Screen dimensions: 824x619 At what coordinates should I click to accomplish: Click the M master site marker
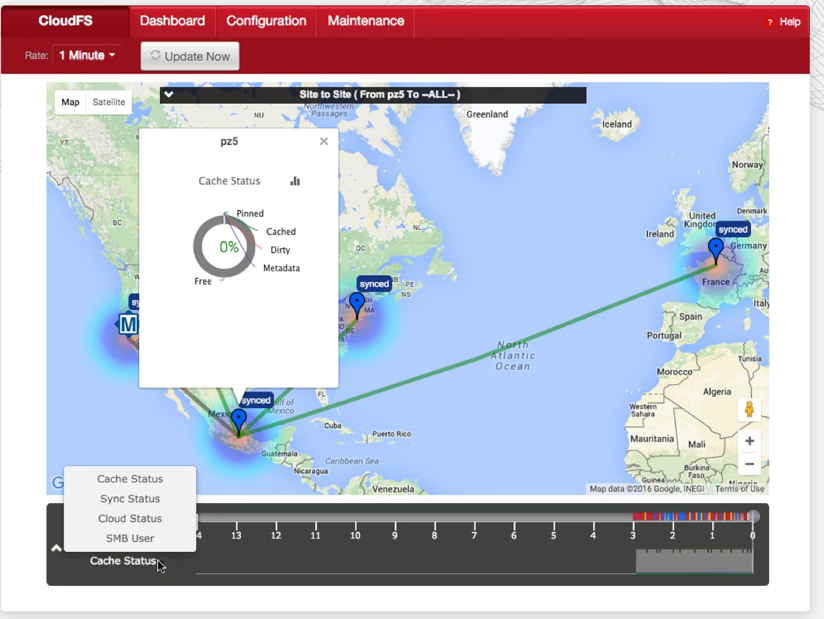click(x=128, y=324)
